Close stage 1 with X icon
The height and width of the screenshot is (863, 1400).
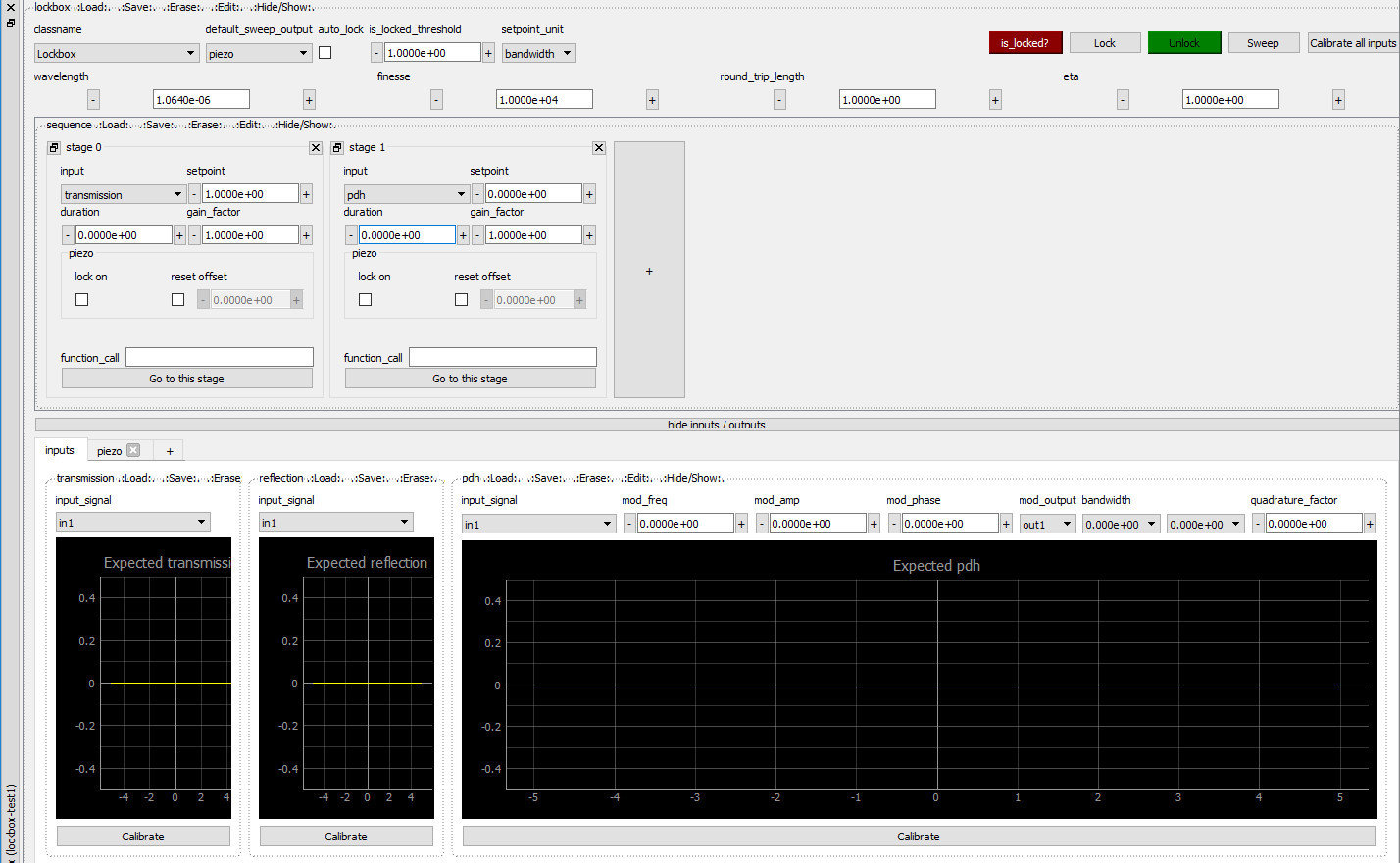[599, 147]
